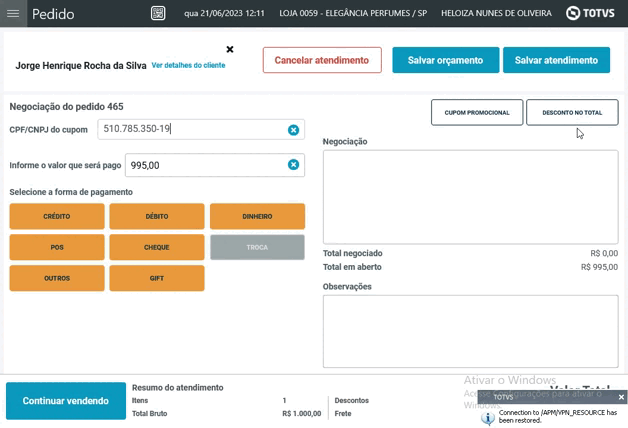Focus the Observações text area
Screen dimensions: 628x428
point(470,331)
